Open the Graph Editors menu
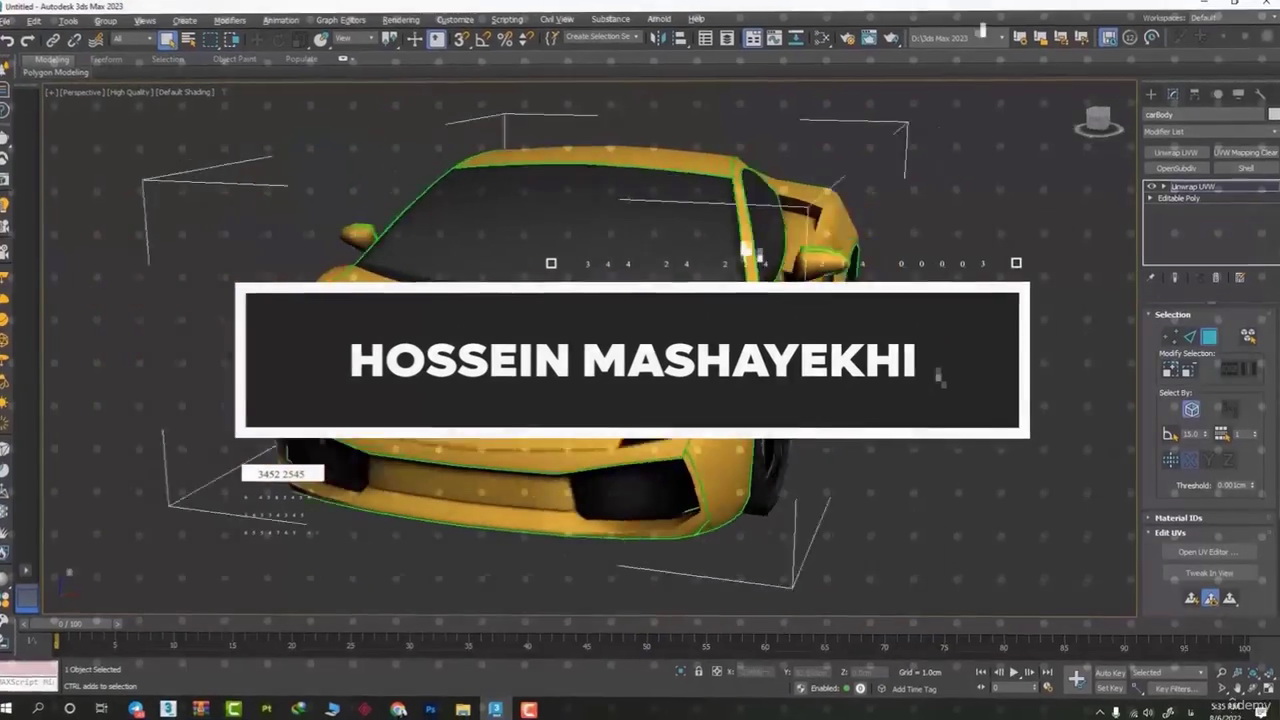 click(x=340, y=20)
